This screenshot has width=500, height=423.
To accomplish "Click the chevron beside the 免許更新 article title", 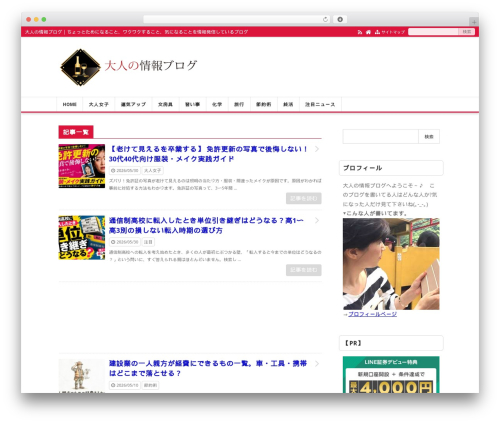I will pos(317,149).
